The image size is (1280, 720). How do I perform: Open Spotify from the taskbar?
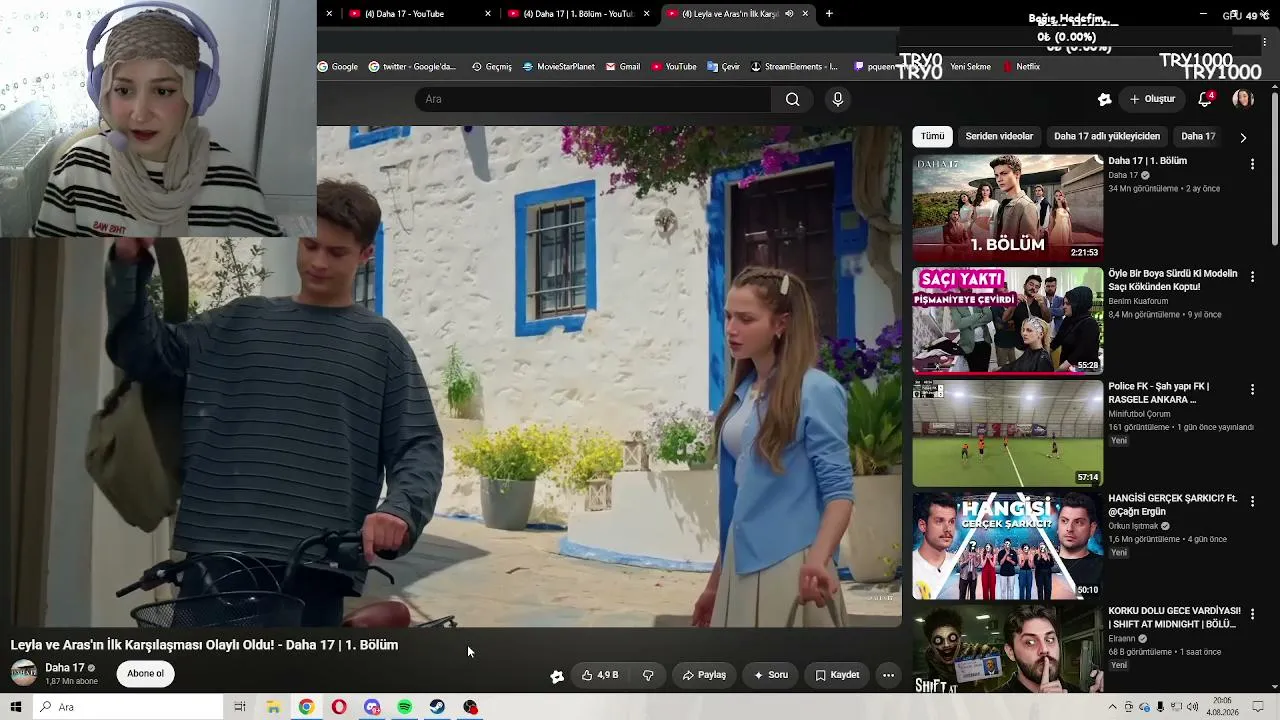[405, 707]
